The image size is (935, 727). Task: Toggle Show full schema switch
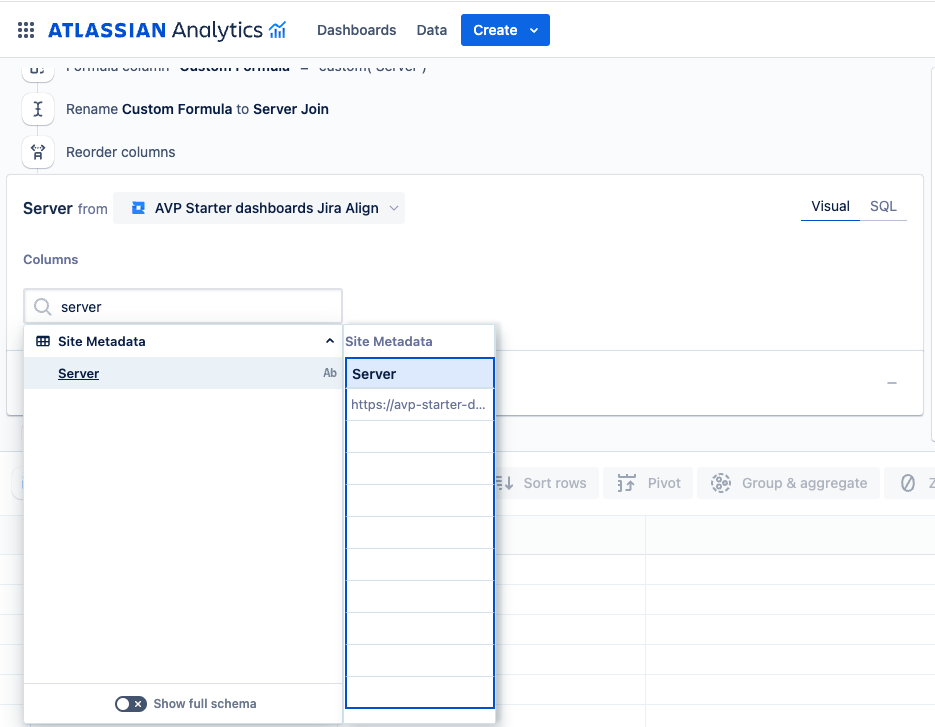(131, 704)
